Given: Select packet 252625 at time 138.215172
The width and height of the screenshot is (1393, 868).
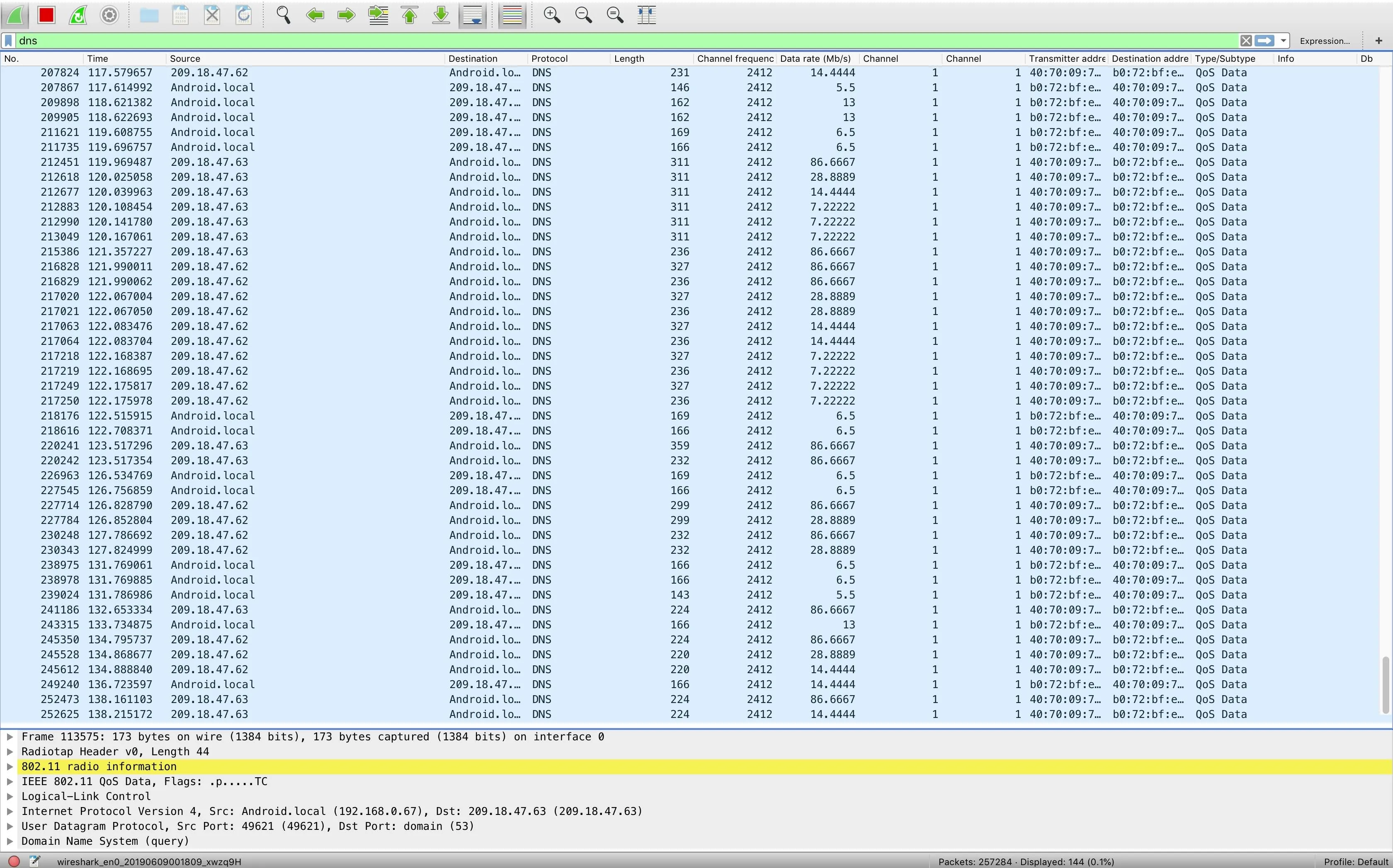Looking at the screenshot, I should 689,714.
